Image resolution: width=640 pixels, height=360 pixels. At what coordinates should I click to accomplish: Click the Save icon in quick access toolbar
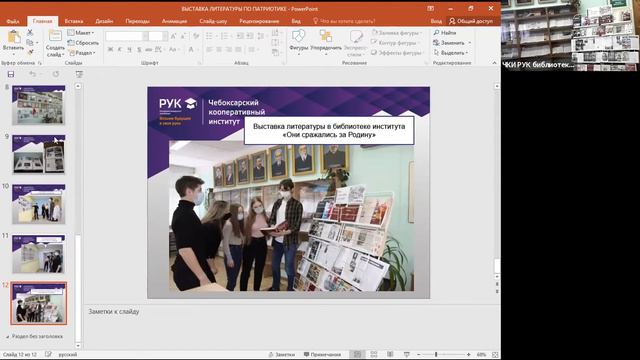tap(11, 74)
